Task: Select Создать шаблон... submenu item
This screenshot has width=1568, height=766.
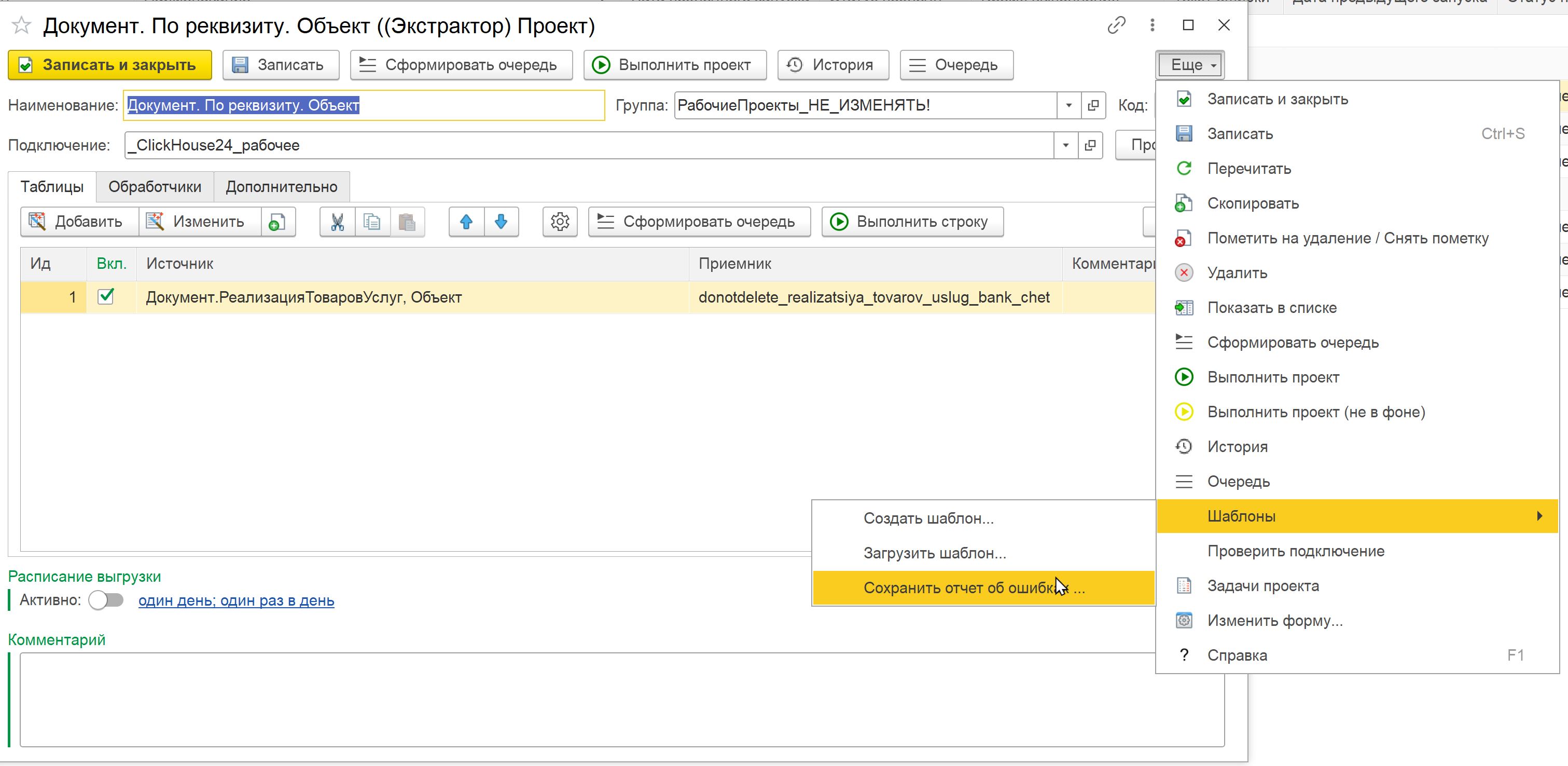Action: (983, 518)
